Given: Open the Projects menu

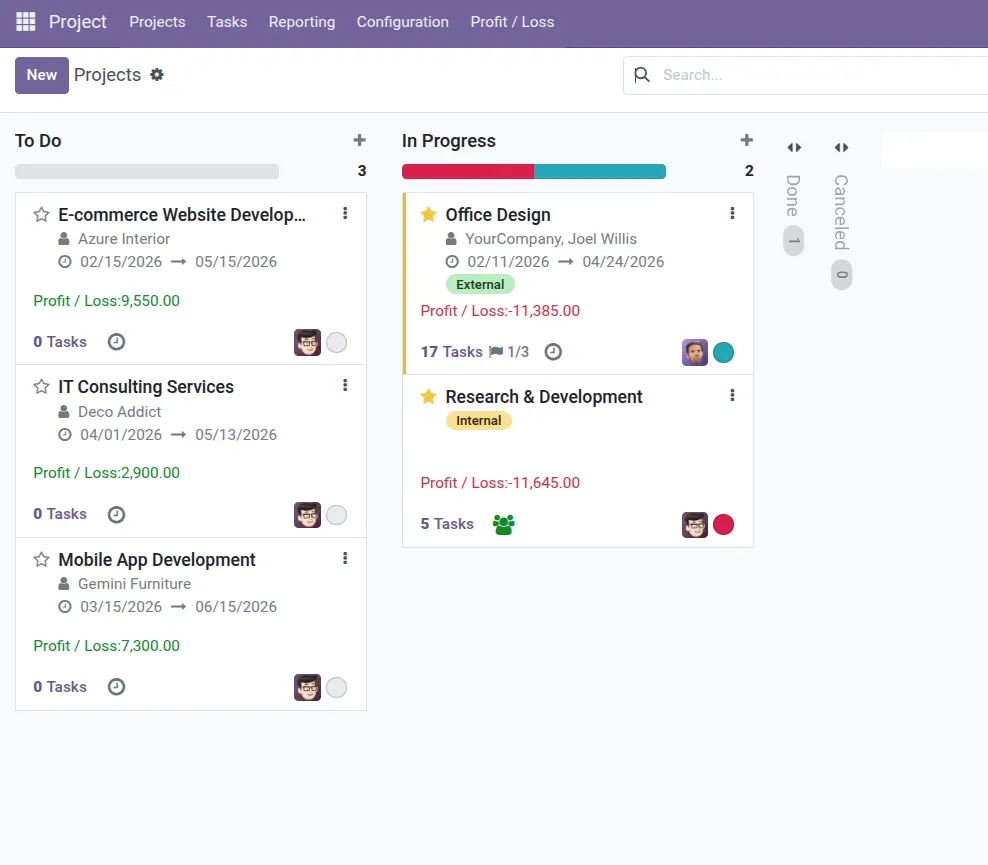Looking at the screenshot, I should 158,21.
